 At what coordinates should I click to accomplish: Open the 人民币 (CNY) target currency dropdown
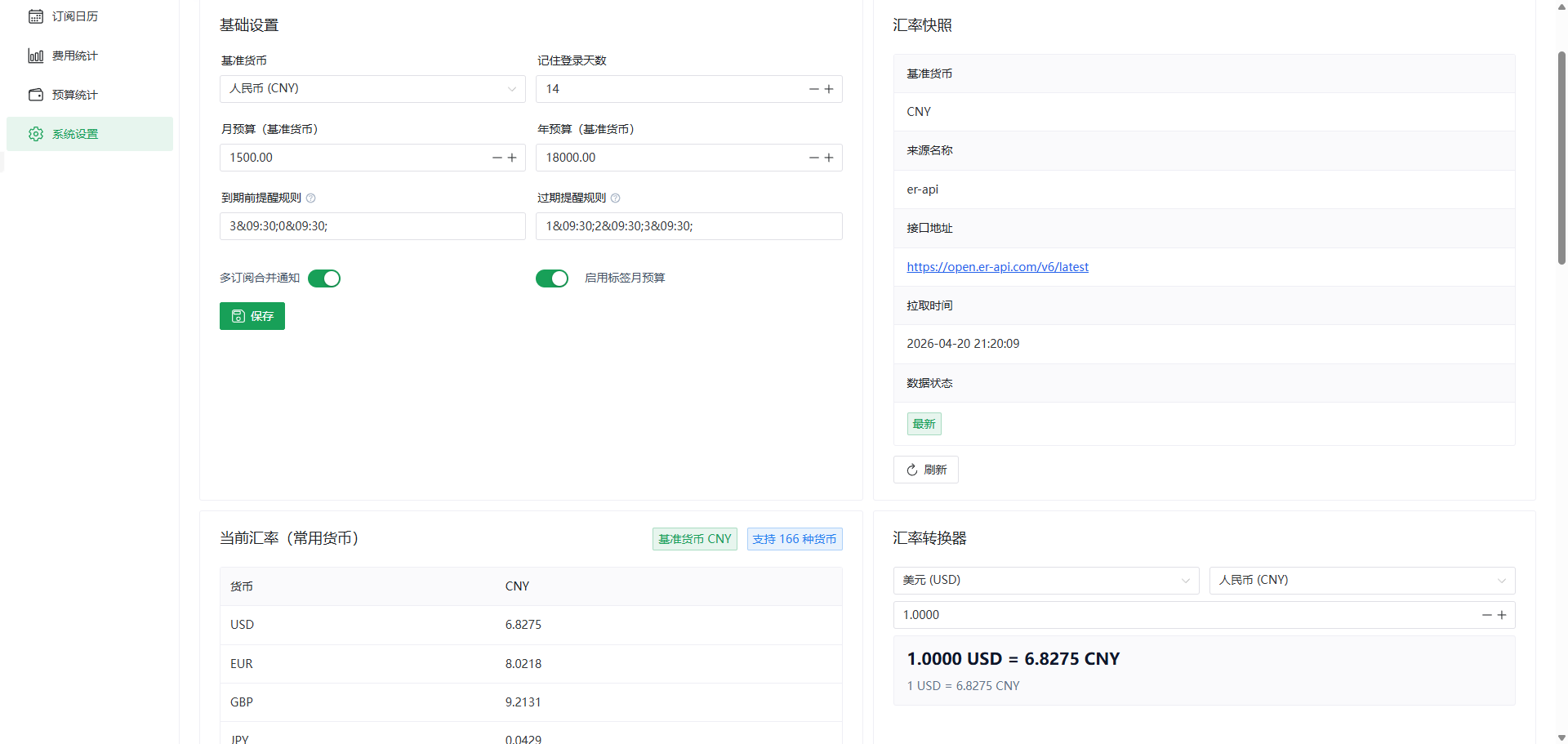[x=1362, y=581]
